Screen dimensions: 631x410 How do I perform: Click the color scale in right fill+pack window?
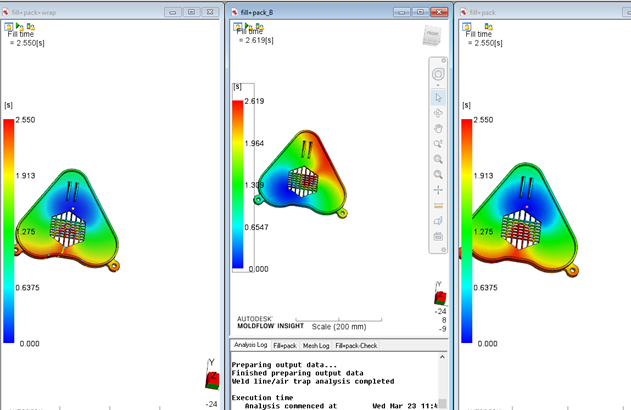pyautogui.click(x=467, y=231)
